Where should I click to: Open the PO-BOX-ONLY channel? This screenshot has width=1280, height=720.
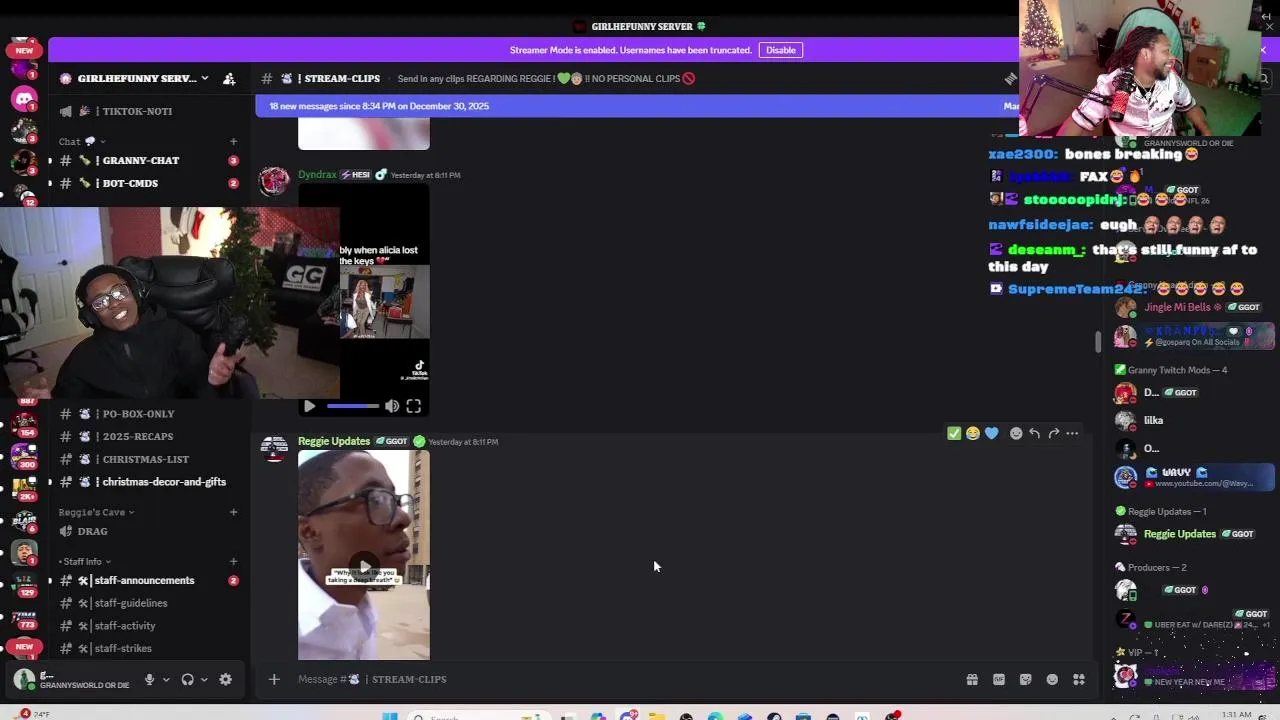coord(147,413)
